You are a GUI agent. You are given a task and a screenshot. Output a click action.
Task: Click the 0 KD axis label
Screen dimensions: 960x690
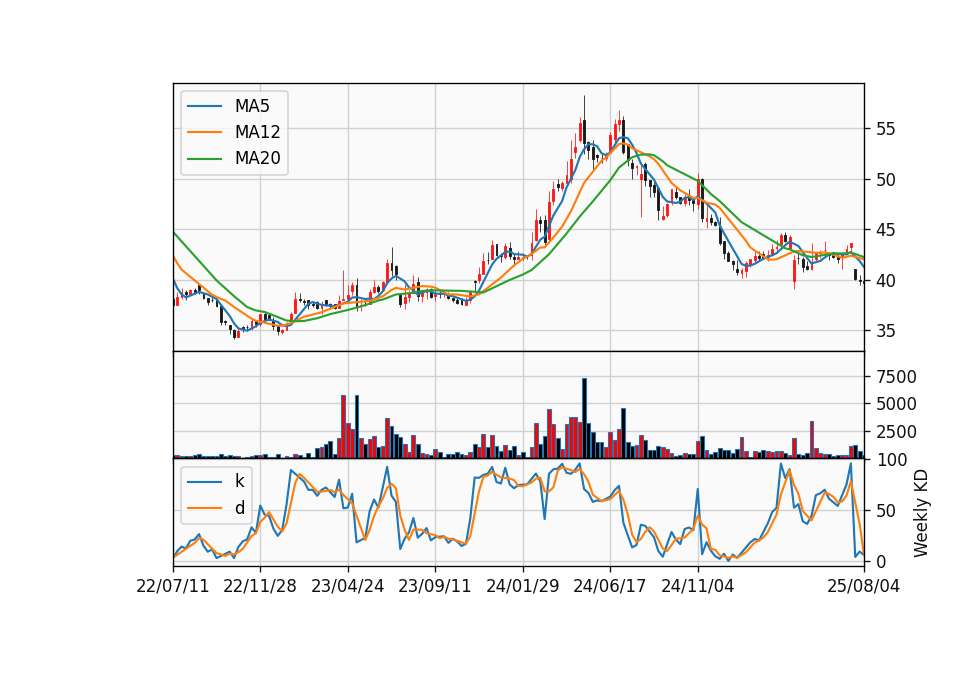(x=881, y=561)
